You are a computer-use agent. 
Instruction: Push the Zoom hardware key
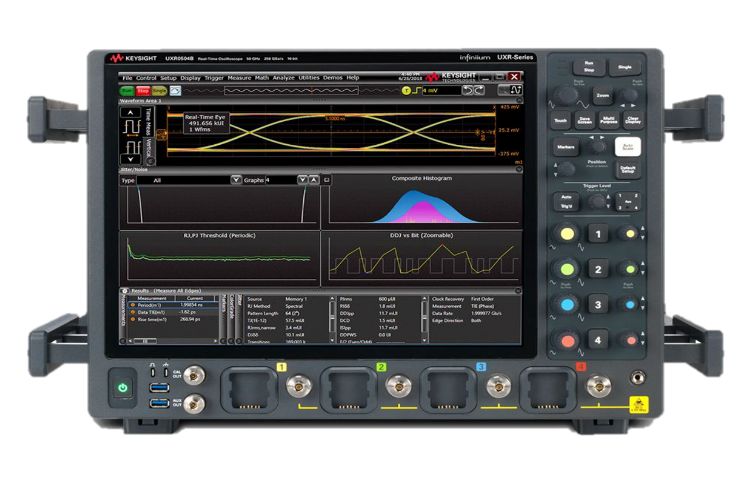[x=602, y=96]
